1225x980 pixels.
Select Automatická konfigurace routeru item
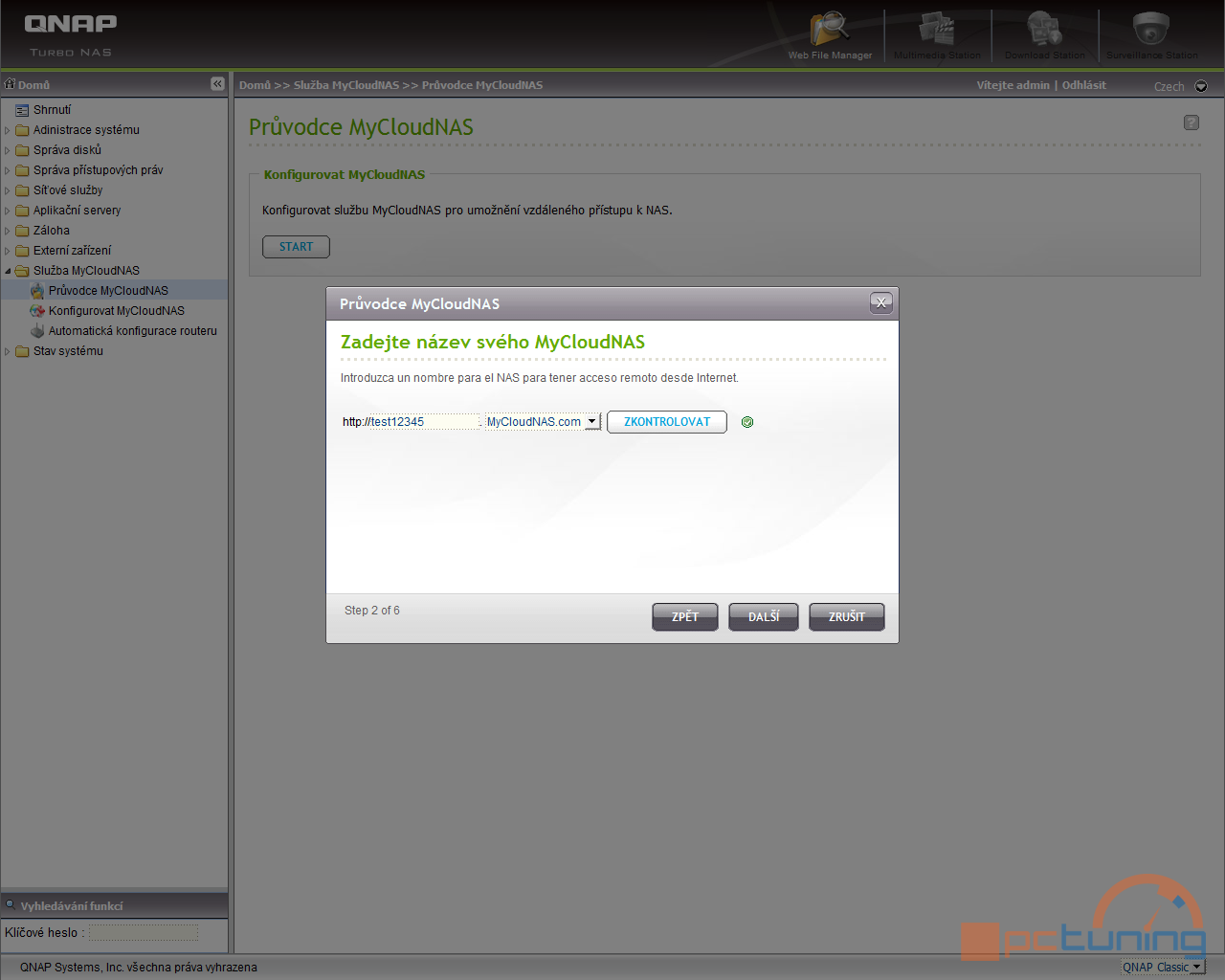(133, 331)
